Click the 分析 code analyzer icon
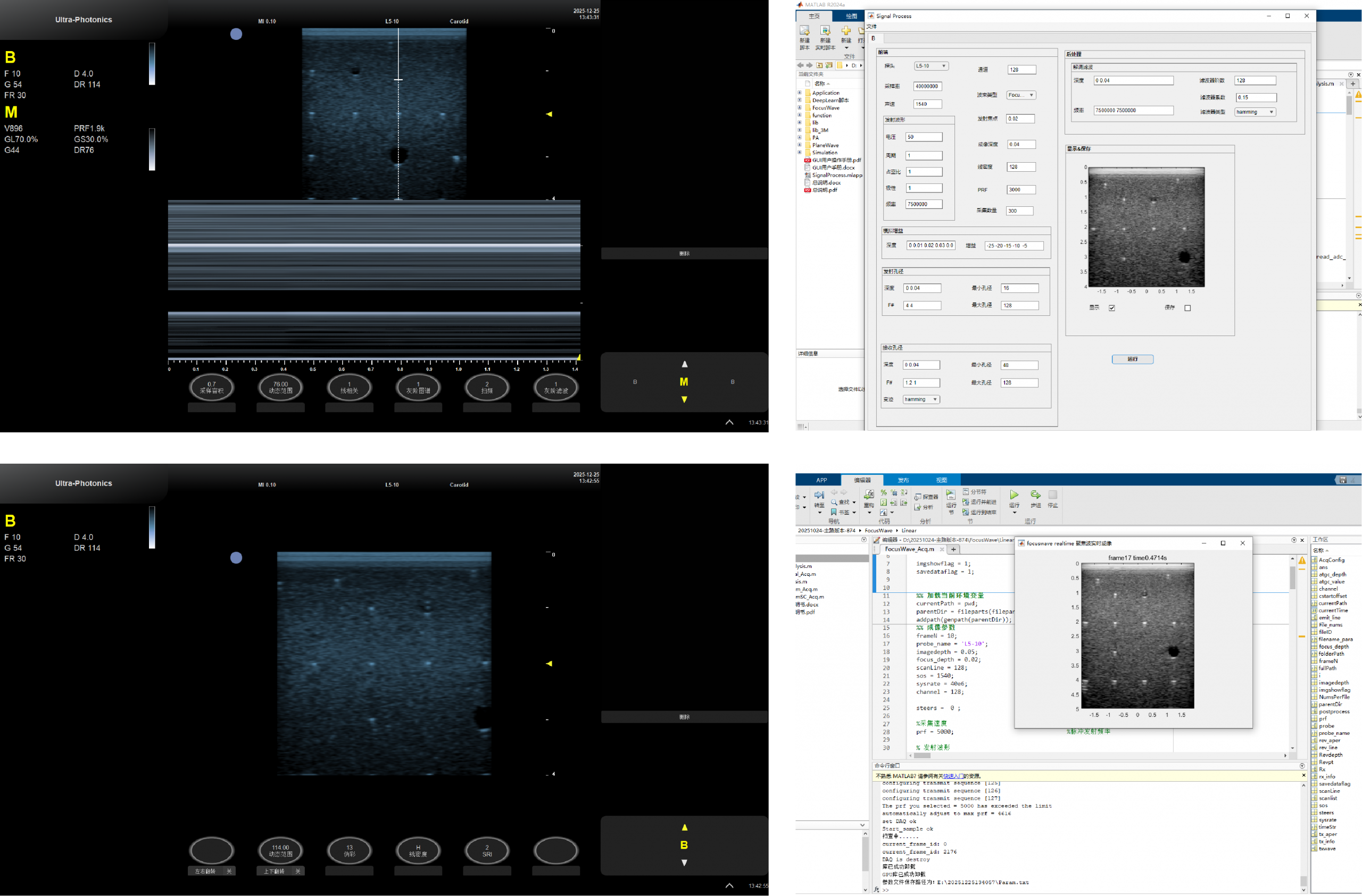1362x896 pixels. [x=918, y=507]
